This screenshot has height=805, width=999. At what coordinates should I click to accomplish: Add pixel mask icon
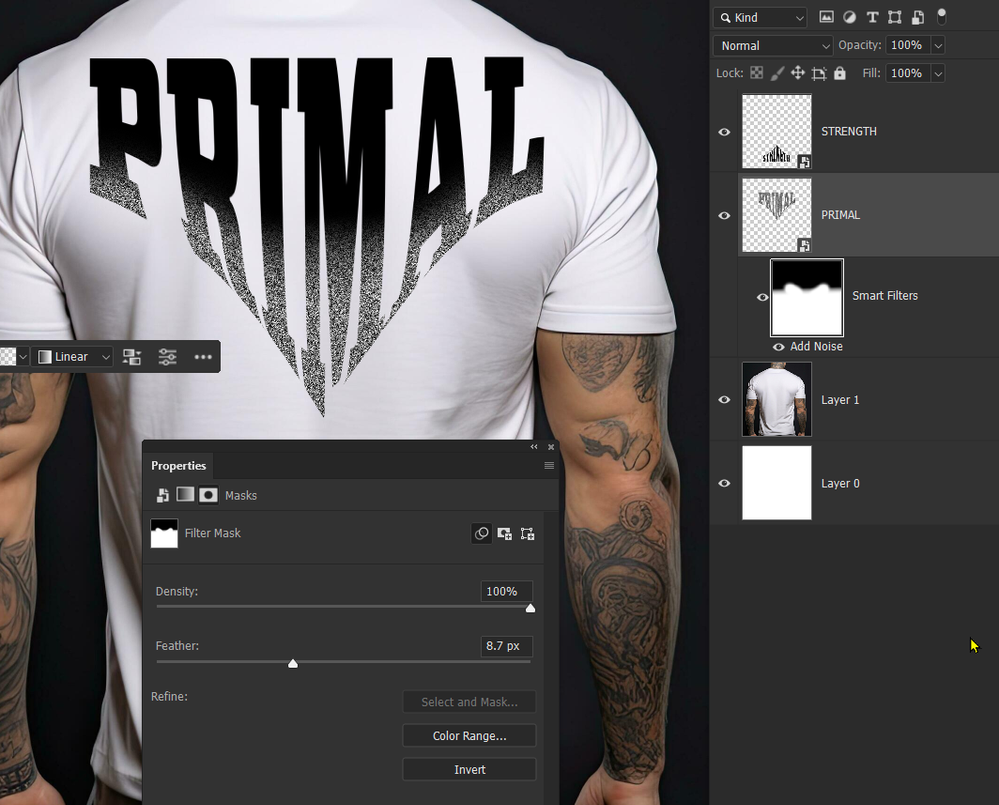click(505, 534)
